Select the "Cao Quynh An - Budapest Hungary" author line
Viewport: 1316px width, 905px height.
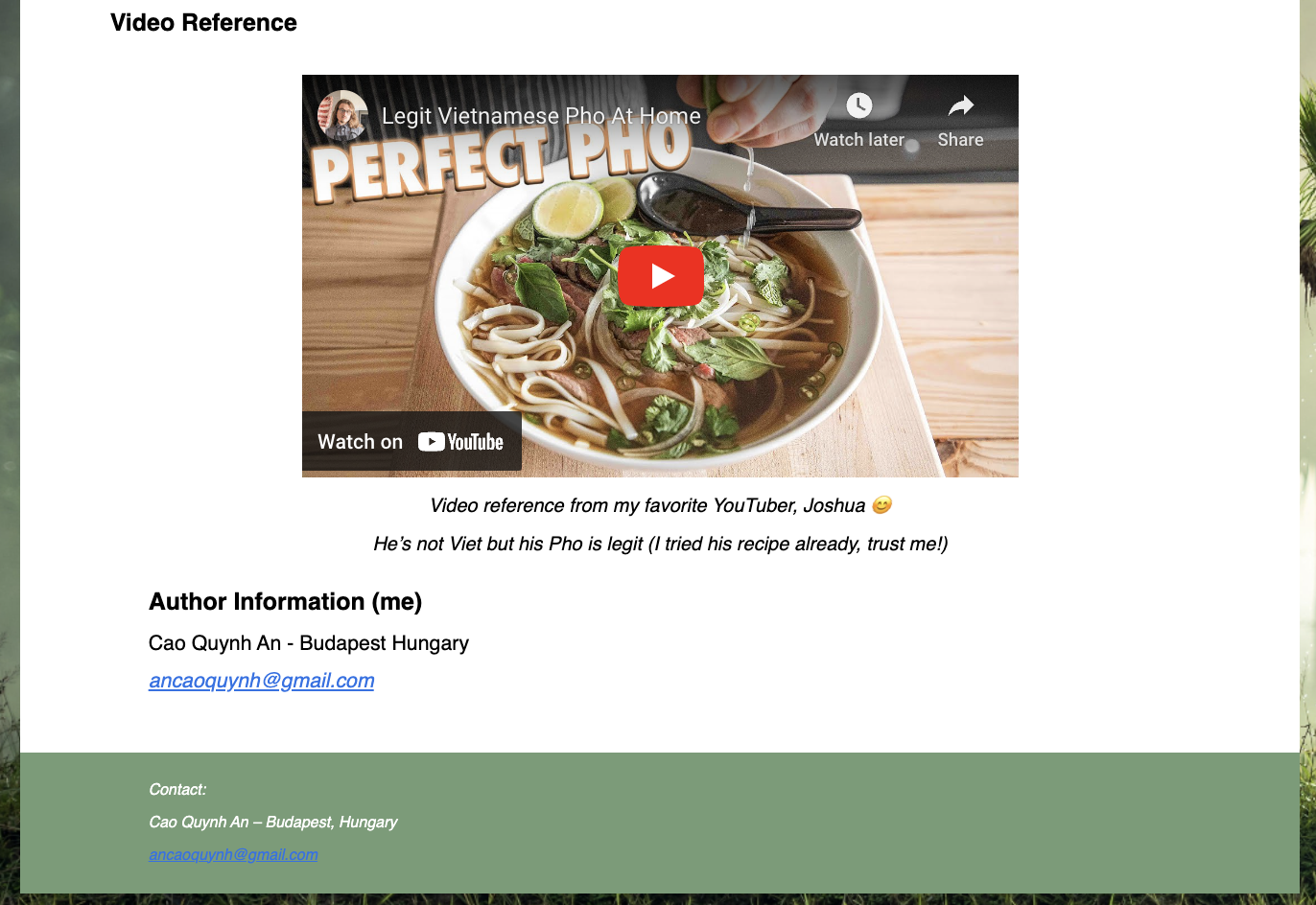(309, 643)
